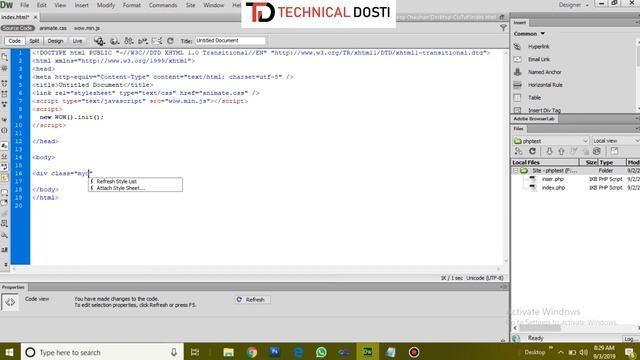The width and height of the screenshot is (640, 360).
Task: Click the Select Parent Tag coding icon
Action: click(x=4, y=120)
